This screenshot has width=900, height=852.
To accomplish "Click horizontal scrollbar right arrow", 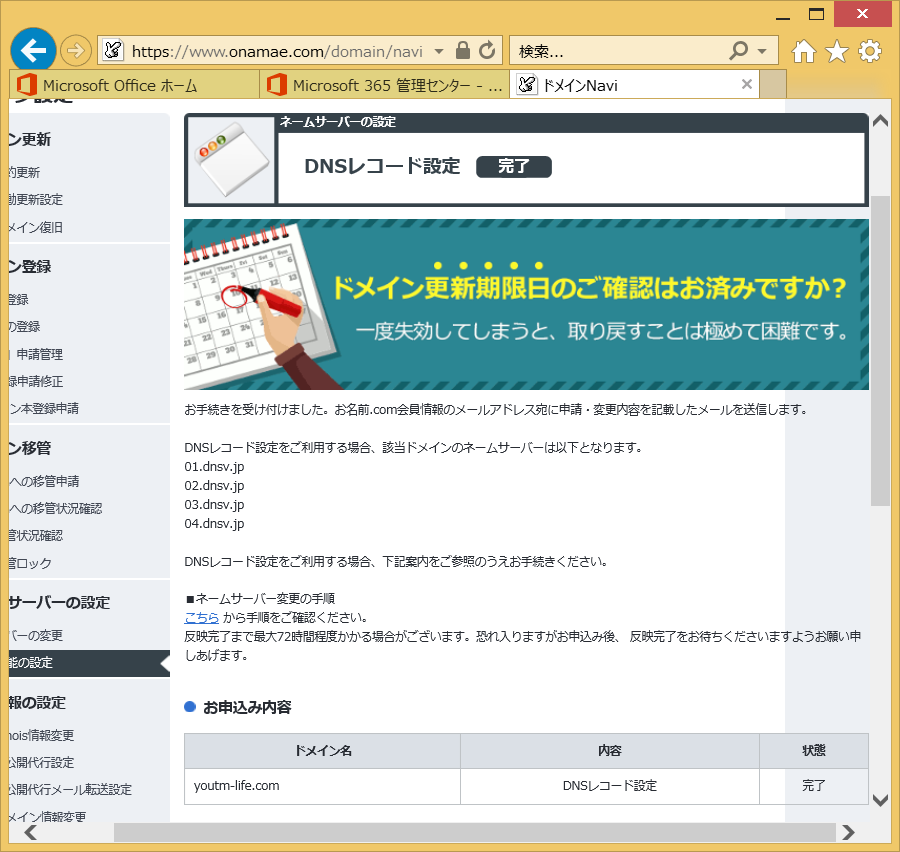I will pyautogui.click(x=848, y=832).
